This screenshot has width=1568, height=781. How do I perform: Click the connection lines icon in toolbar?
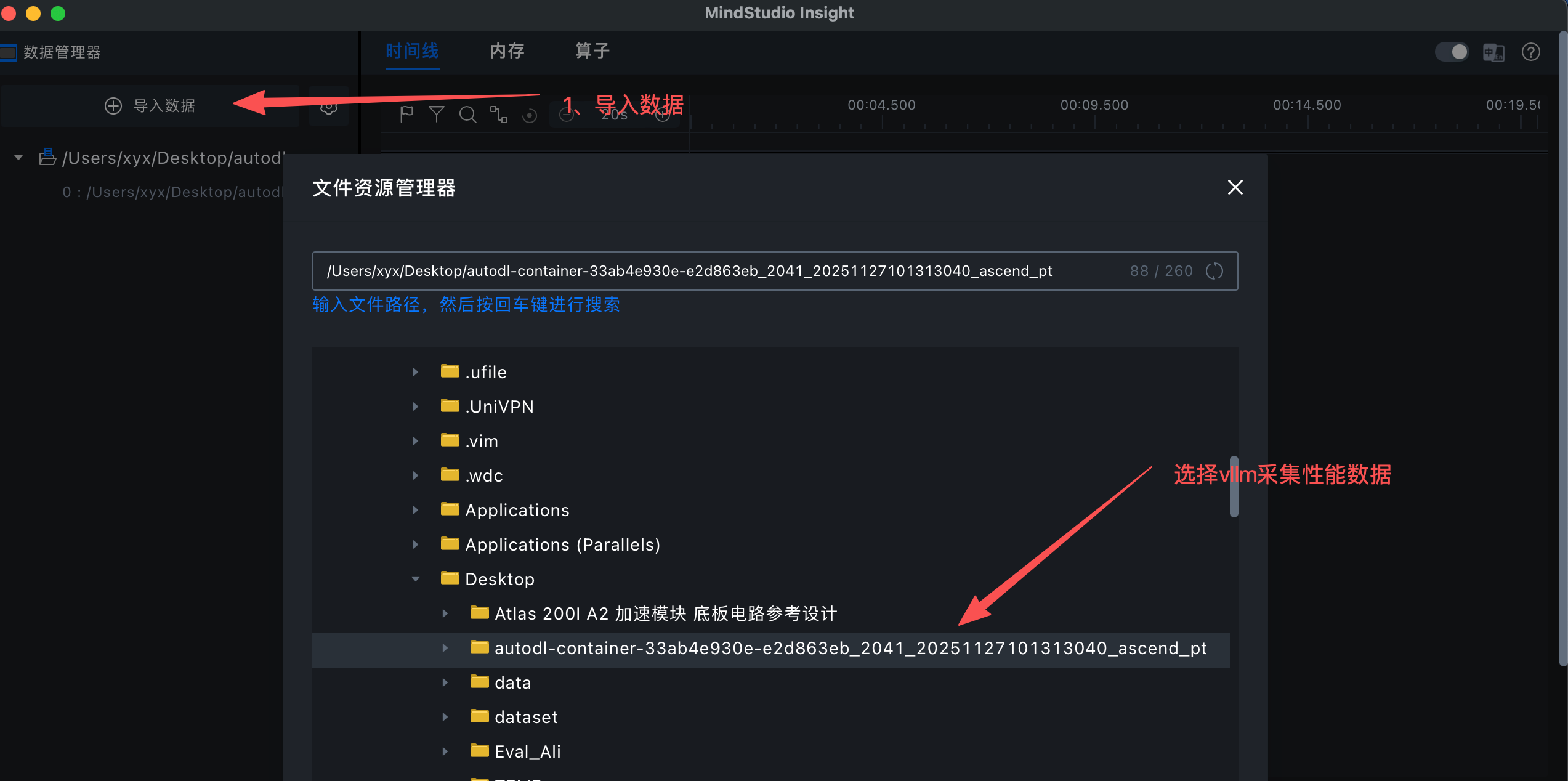click(498, 115)
